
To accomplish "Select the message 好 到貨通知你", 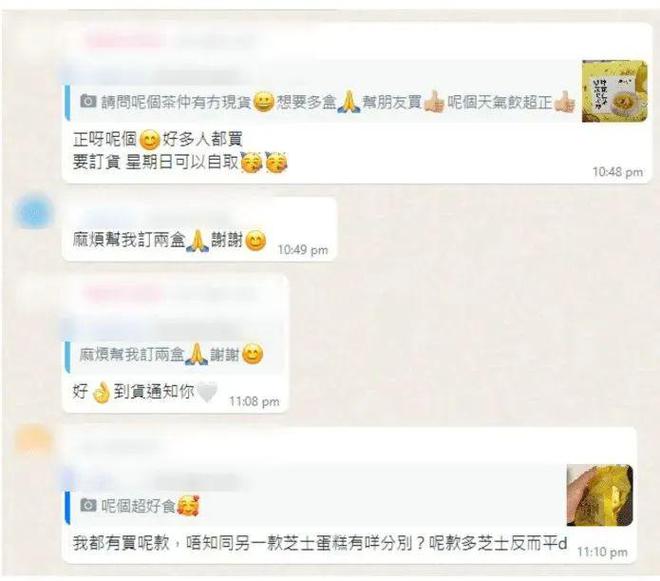I will coord(145,392).
